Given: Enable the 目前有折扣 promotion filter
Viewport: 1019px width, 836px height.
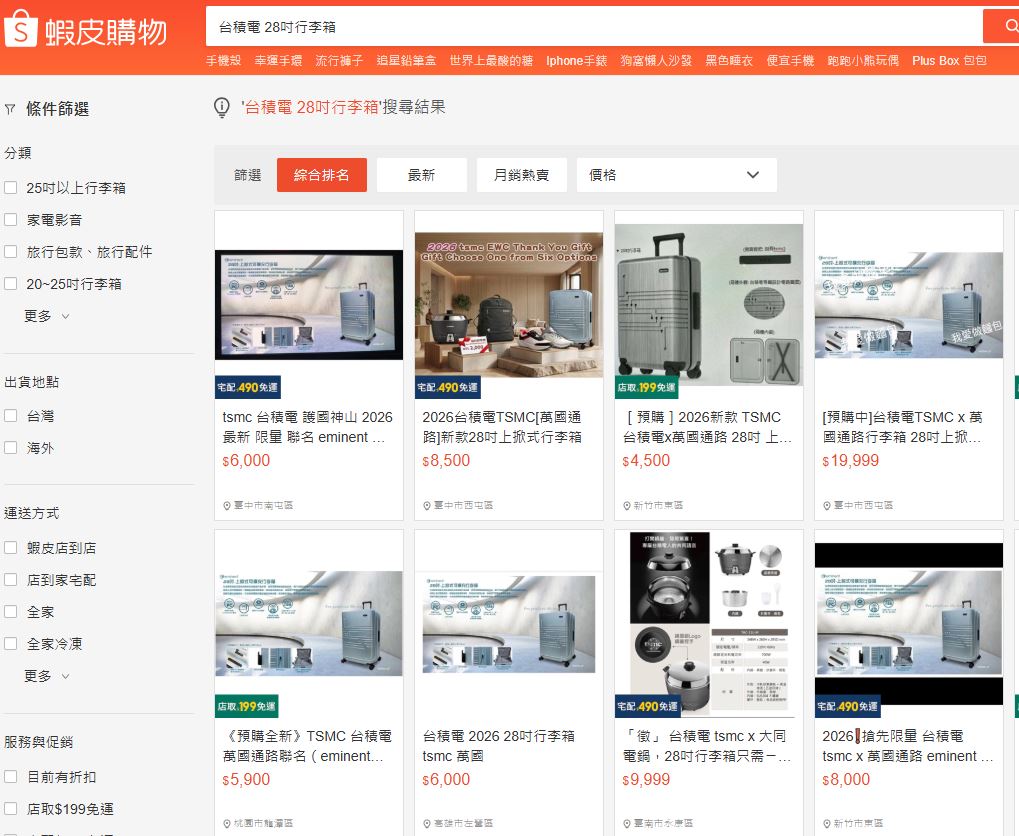Looking at the screenshot, I should 11,777.
